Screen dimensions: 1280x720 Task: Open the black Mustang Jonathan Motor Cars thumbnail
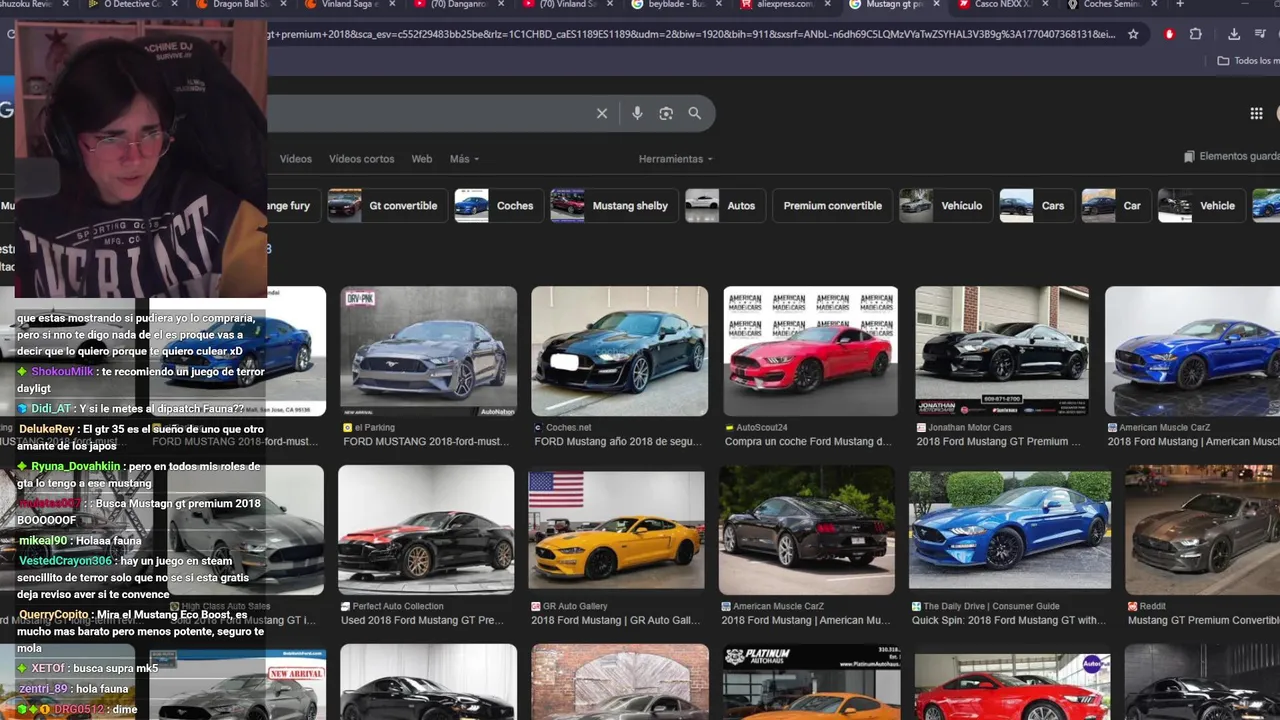[x=1002, y=351]
